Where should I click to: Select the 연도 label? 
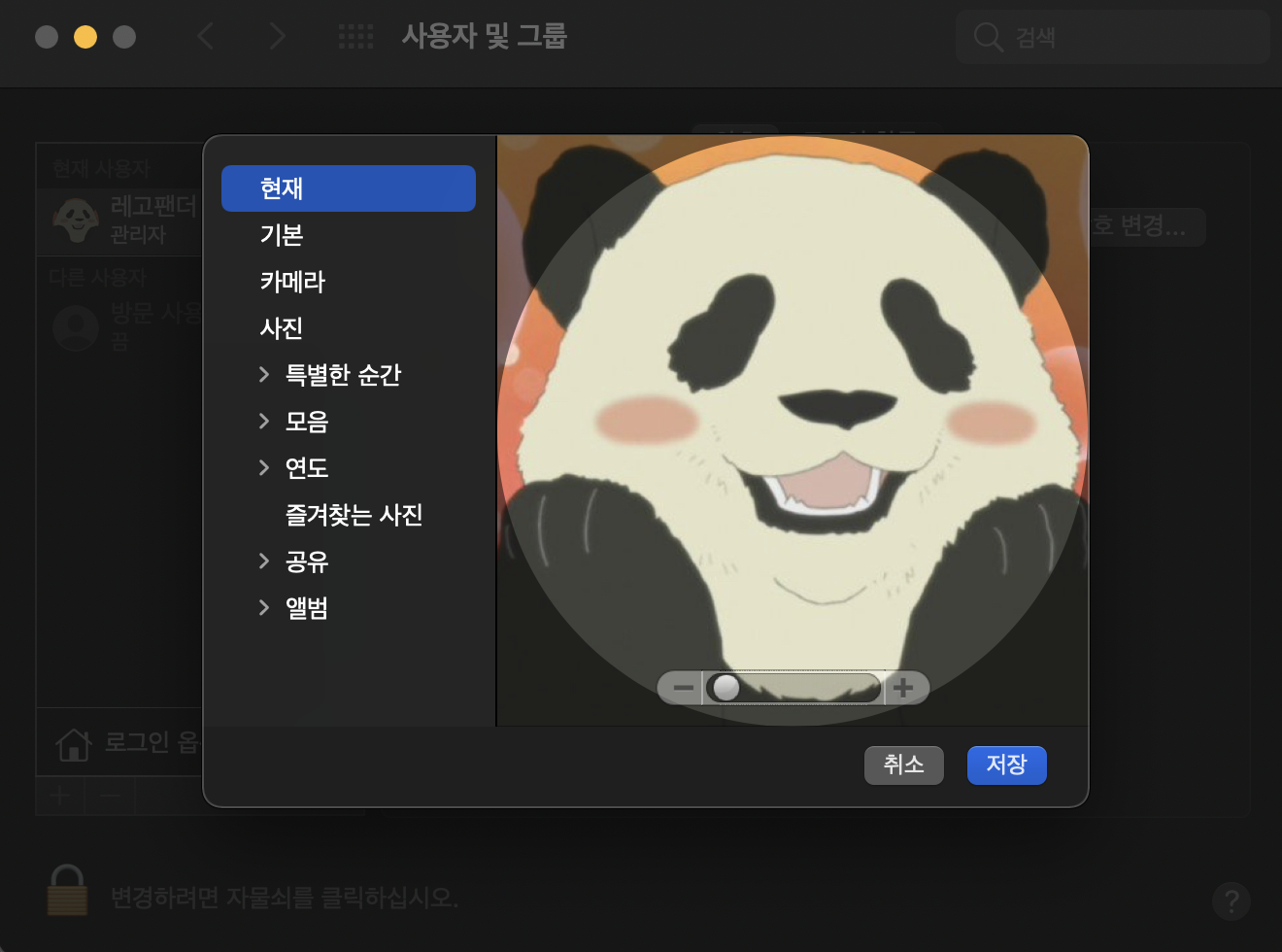point(307,468)
